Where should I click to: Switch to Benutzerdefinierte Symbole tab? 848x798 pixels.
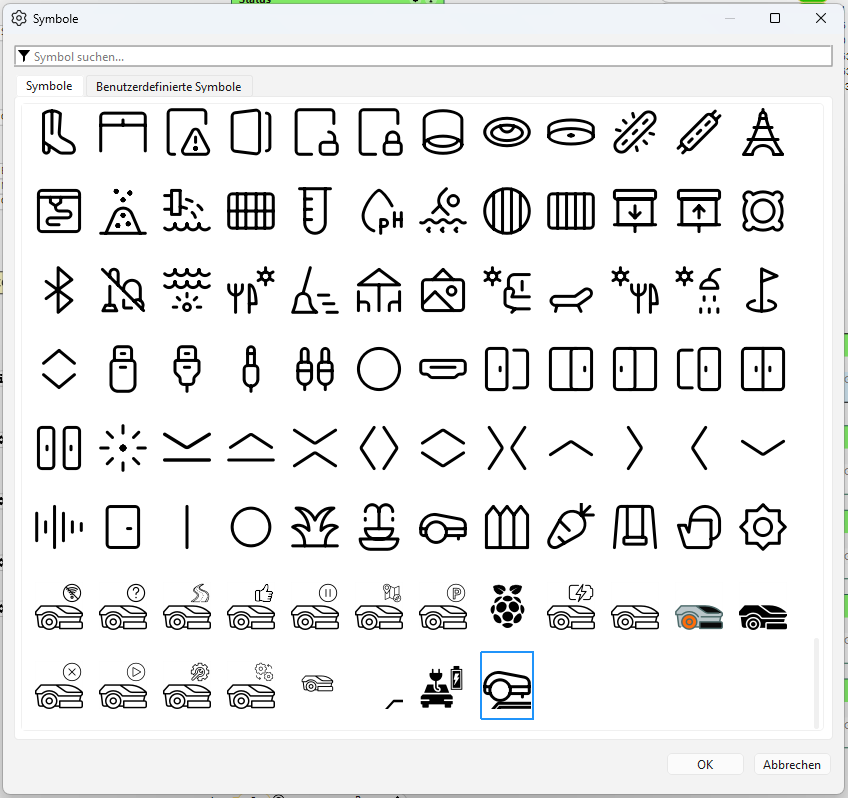168,87
